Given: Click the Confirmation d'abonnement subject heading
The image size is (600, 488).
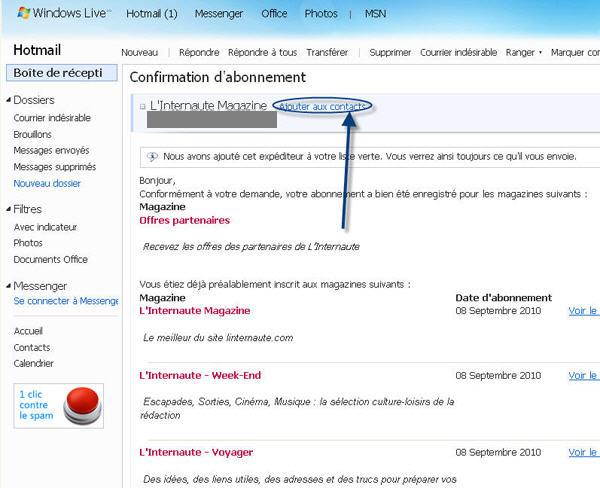Looking at the screenshot, I should pos(218,77).
